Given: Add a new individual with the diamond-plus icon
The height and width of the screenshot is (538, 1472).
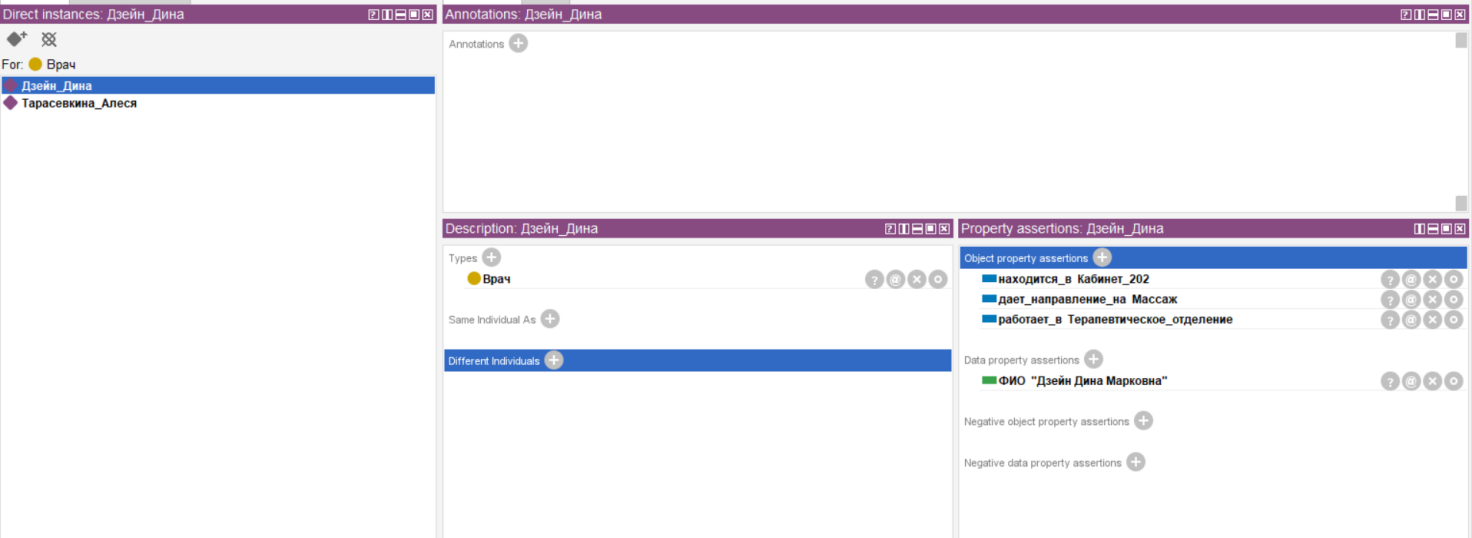Looking at the screenshot, I should (x=17, y=39).
